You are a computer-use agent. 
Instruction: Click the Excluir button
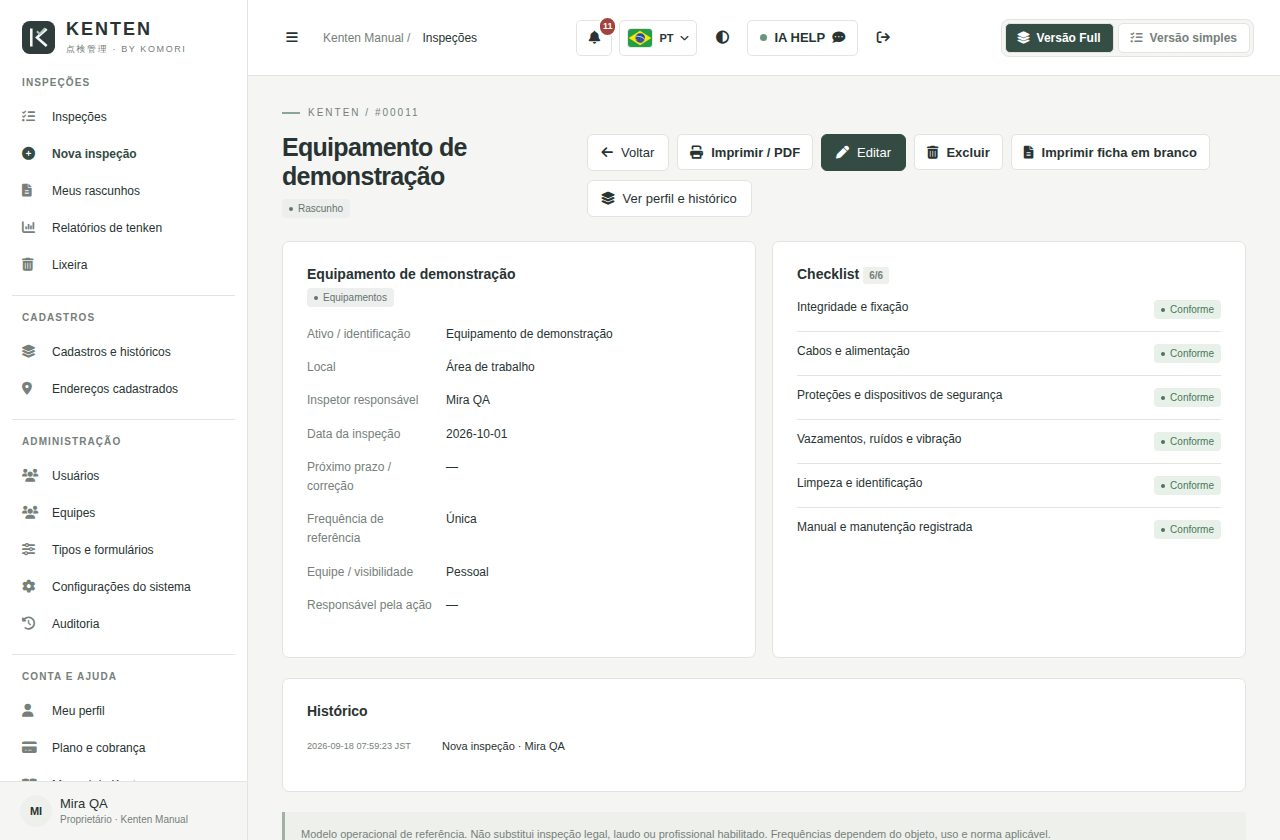coord(958,153)
